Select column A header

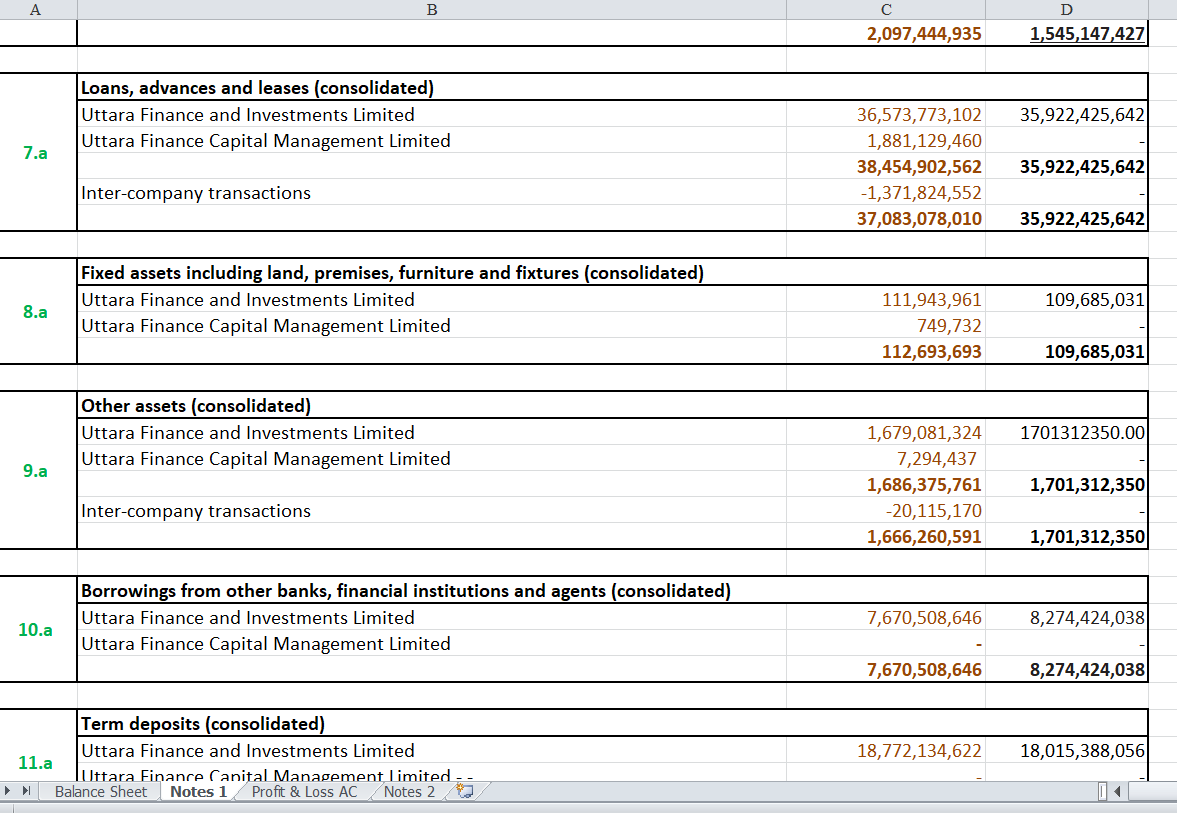click(35, 9)
